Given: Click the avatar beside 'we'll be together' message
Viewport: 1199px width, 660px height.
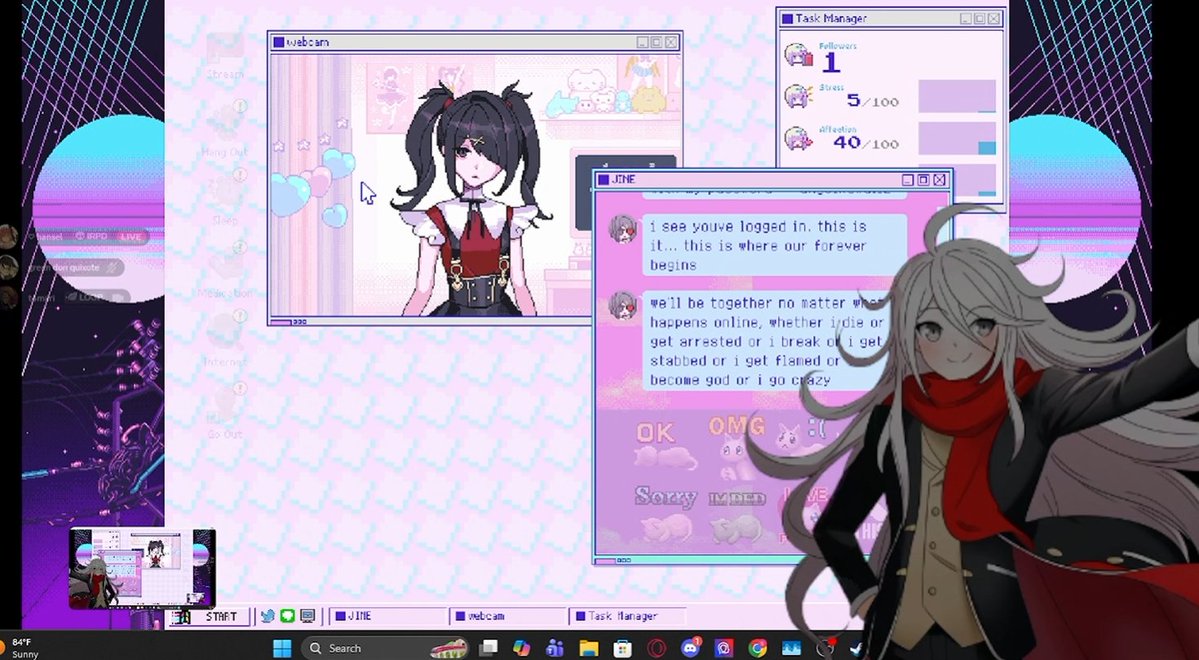Looking at the screenshot, I should (622, 306).
